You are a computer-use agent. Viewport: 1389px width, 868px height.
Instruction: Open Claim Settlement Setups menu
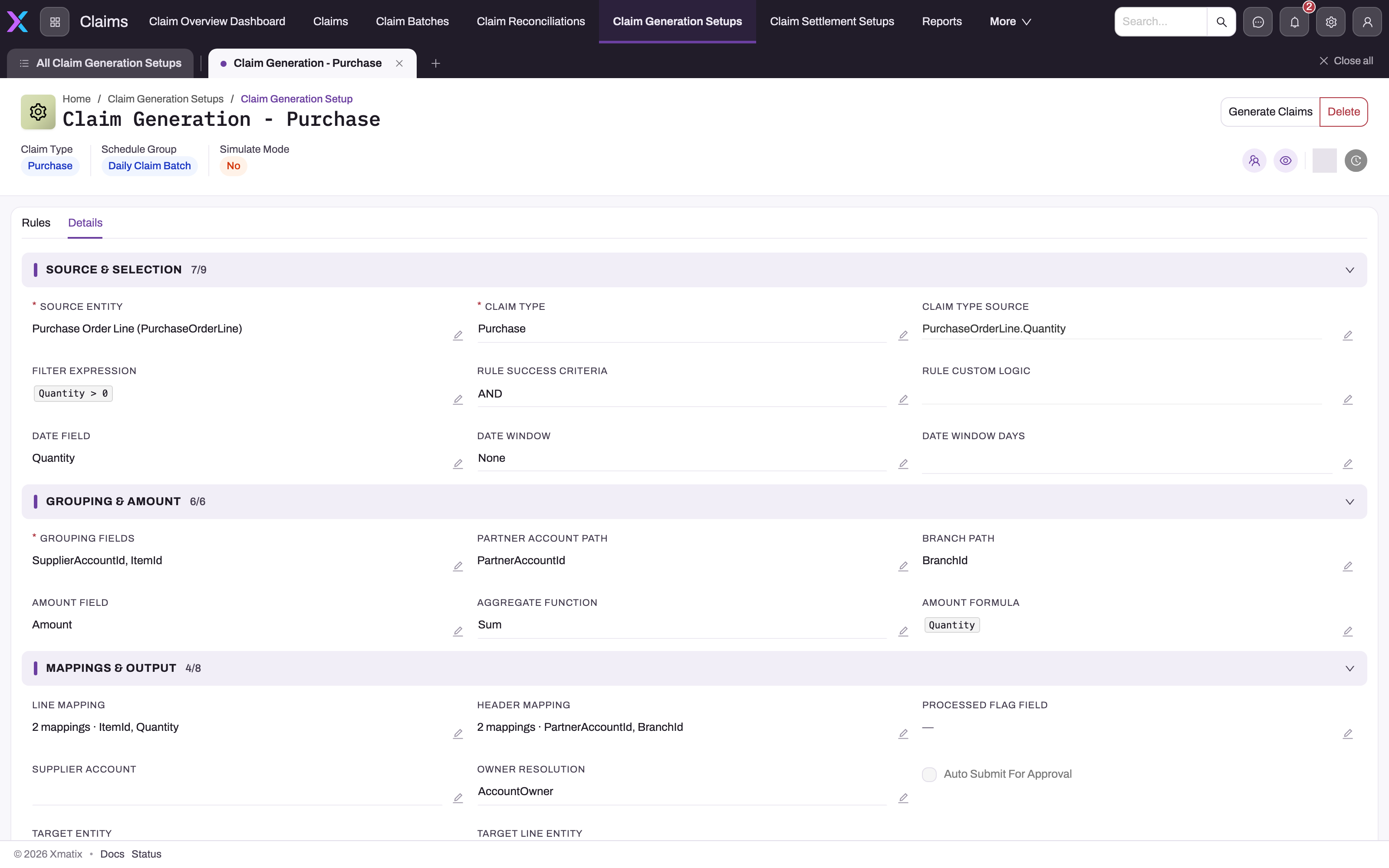[832, 22]
